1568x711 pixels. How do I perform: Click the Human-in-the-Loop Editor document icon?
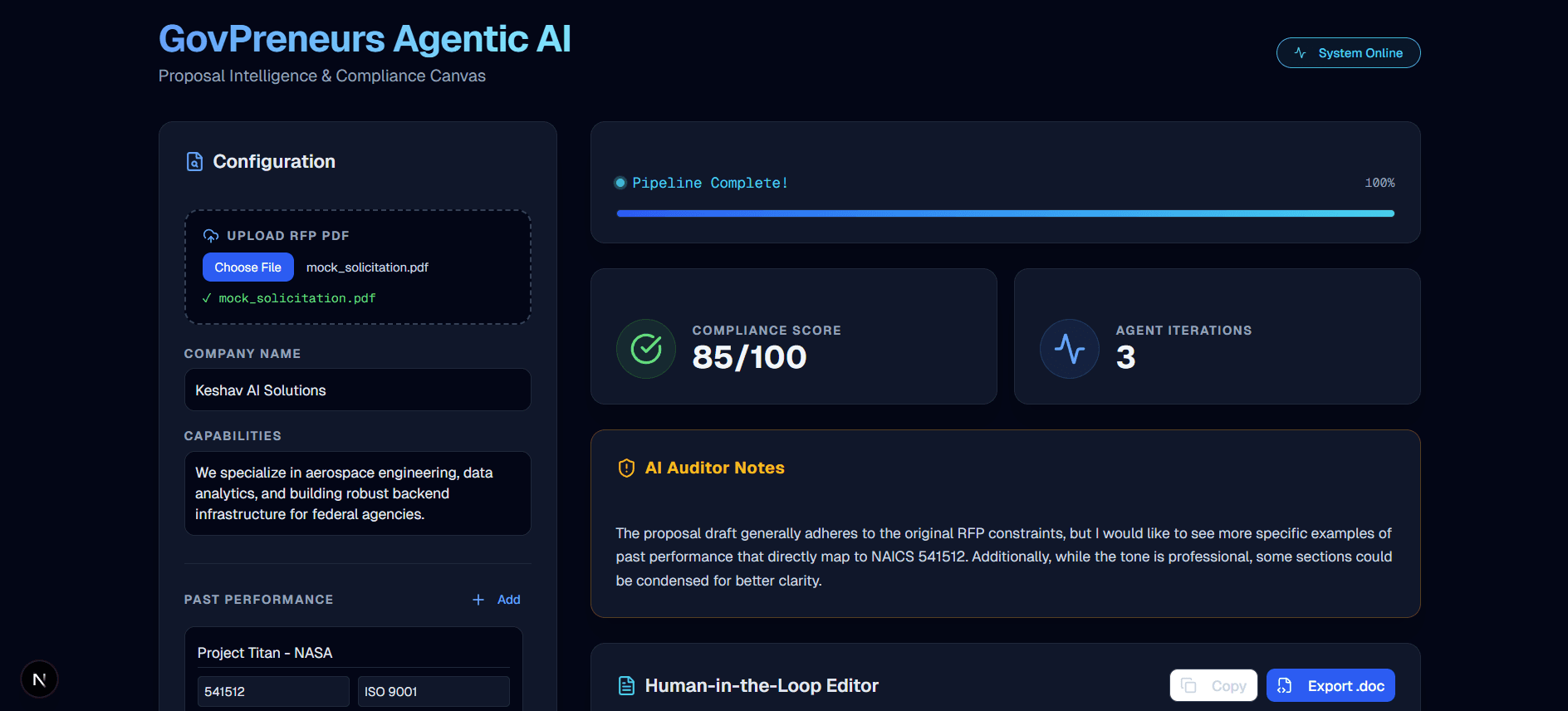coord(627,685)
